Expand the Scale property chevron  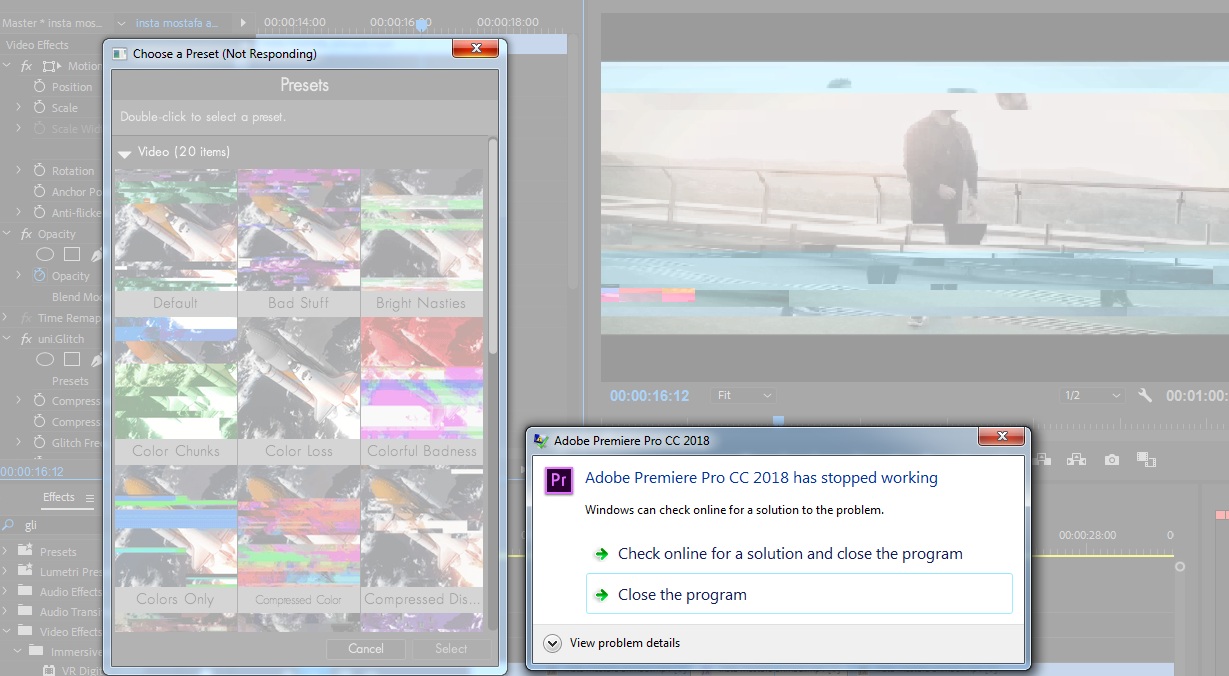click(x=18, y=108)
